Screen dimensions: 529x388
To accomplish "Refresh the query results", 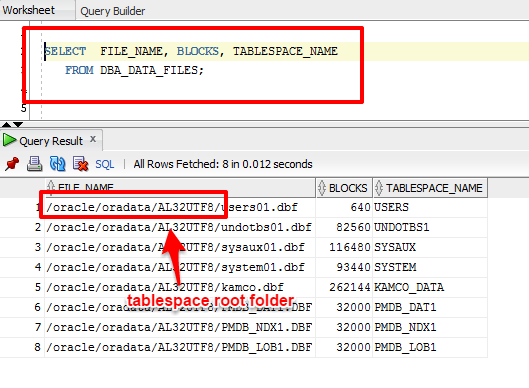I will 57,164.
